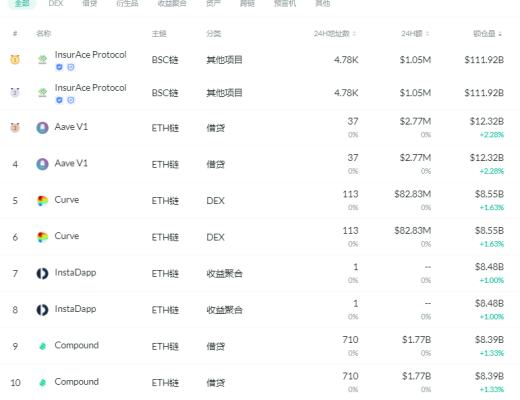Open InstaDapp in row 7

(75, 273)
